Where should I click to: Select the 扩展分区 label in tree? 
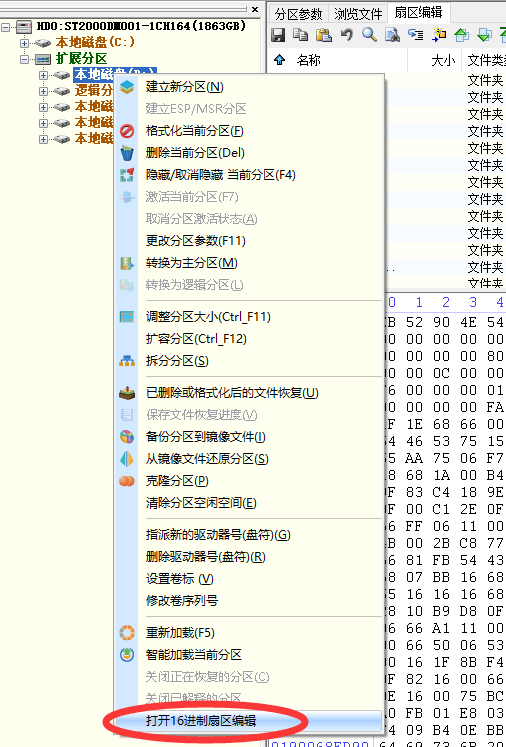(x=81, y=59)
